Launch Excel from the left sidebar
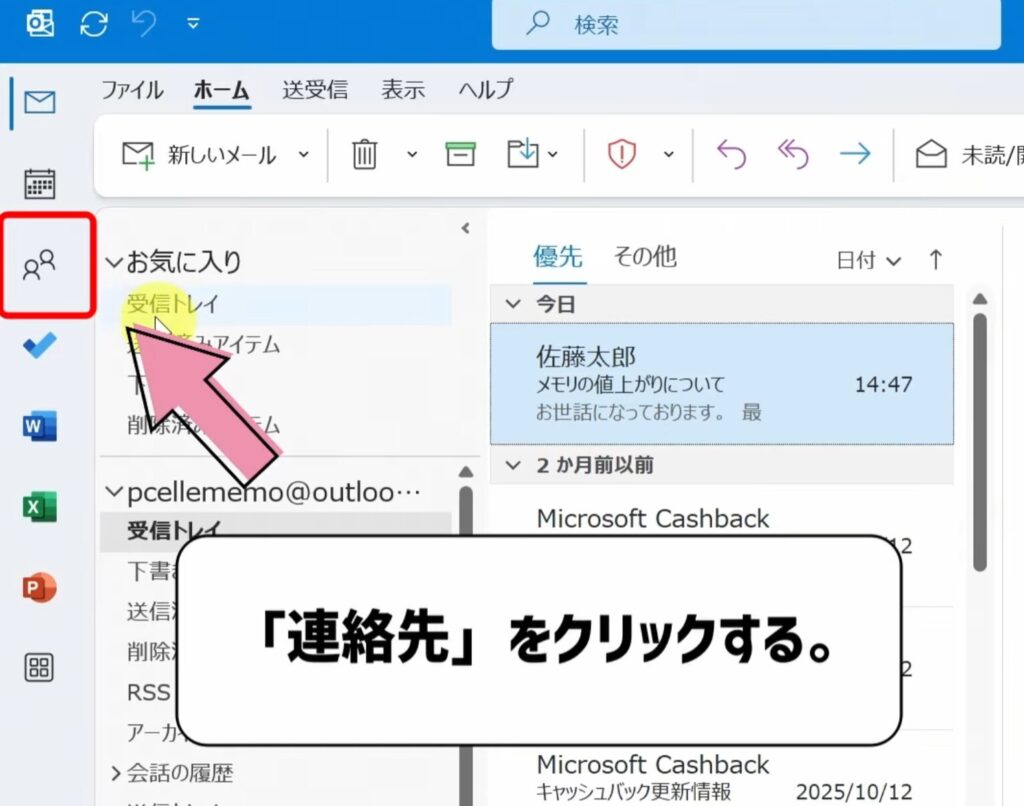 38,506
